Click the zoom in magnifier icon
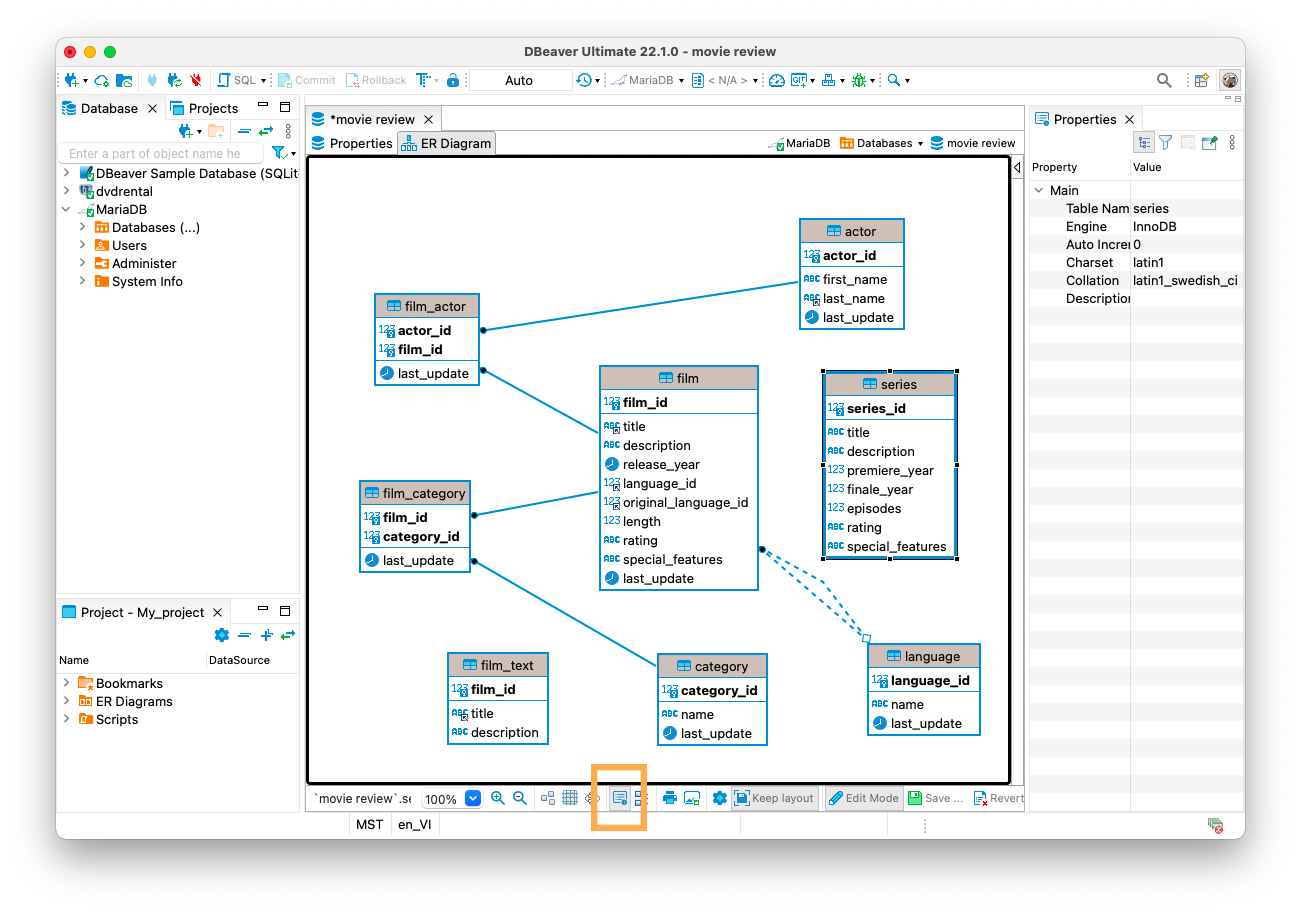Viewport: 1301px width, 913px height. pos(498,798)
